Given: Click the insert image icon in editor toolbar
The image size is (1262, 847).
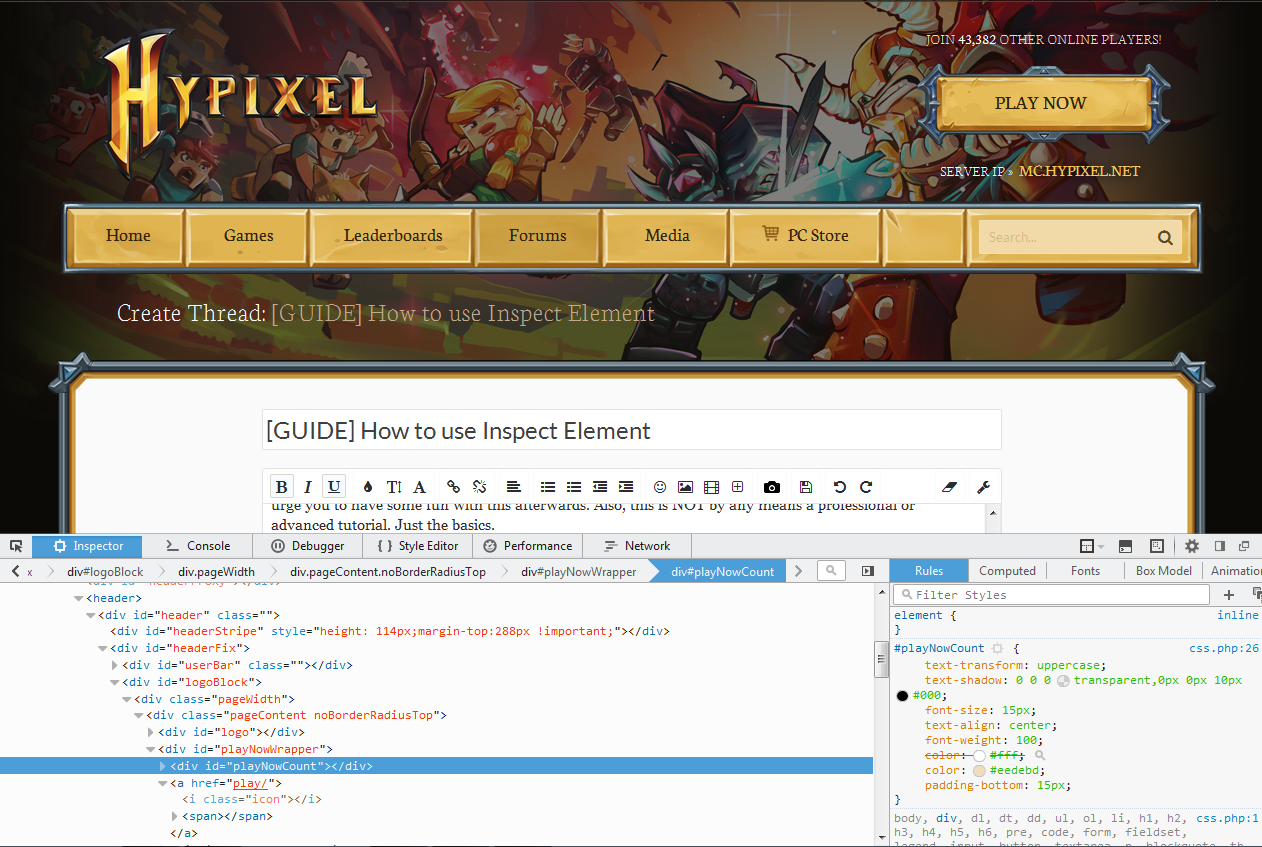Looking at the screenshot, I should 685,487.
